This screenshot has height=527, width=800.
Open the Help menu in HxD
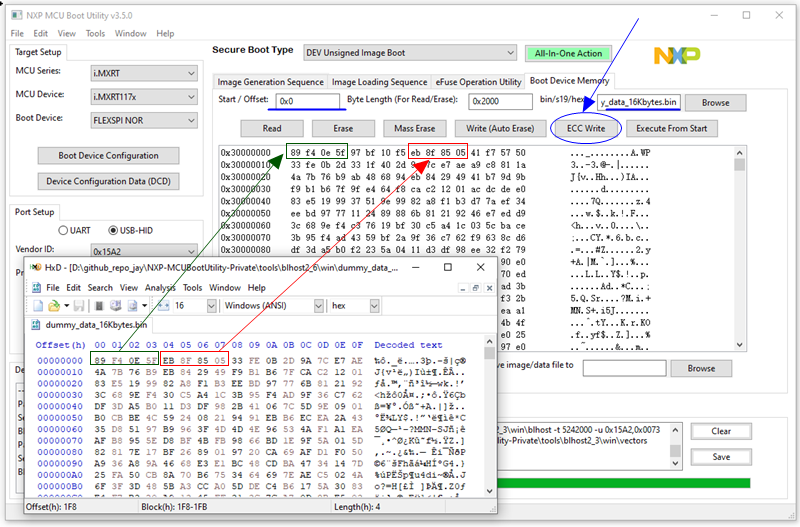pyautogui.click(x=257, y=288)
